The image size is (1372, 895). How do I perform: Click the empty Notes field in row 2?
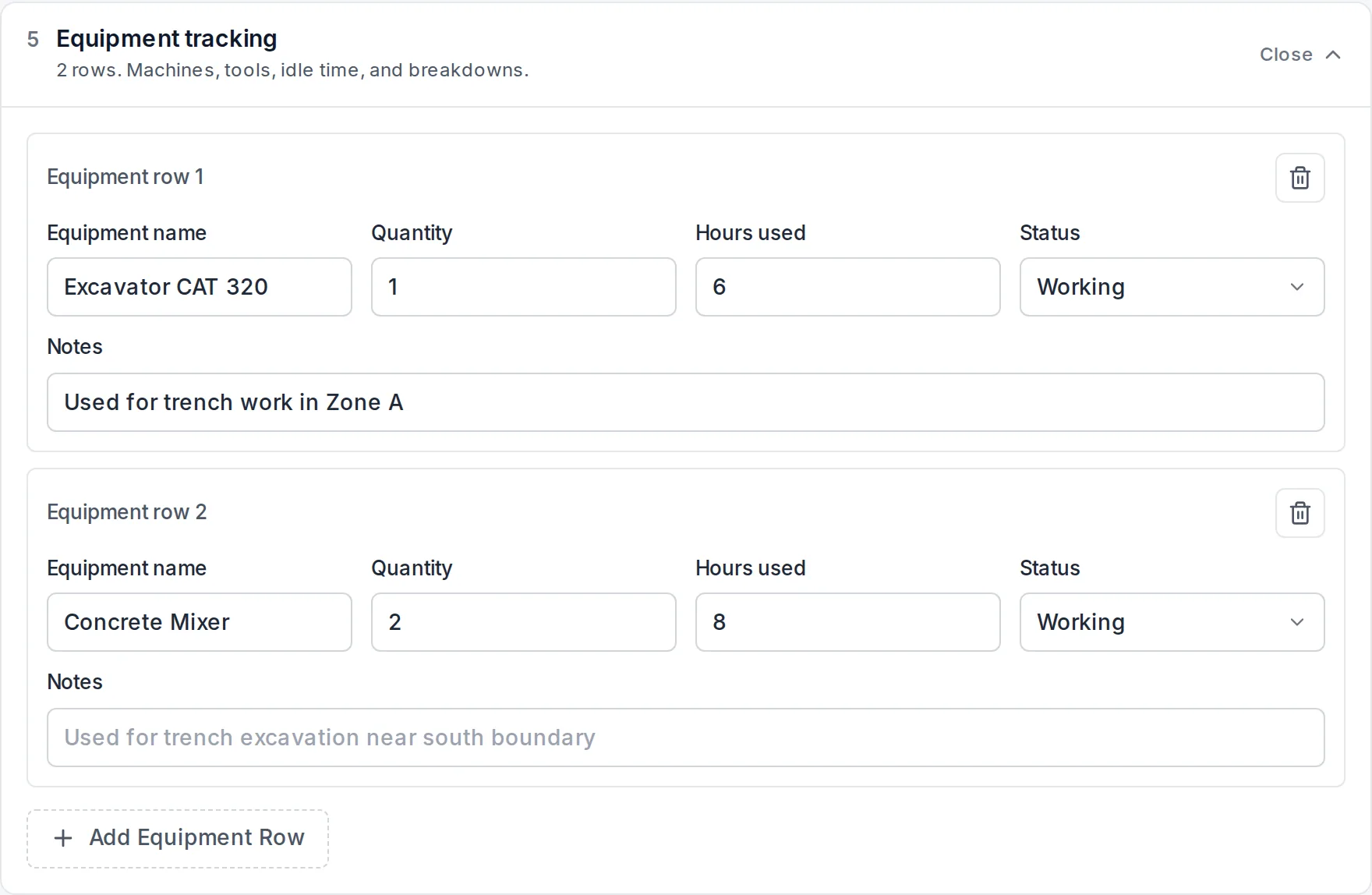tap(686, 738)
